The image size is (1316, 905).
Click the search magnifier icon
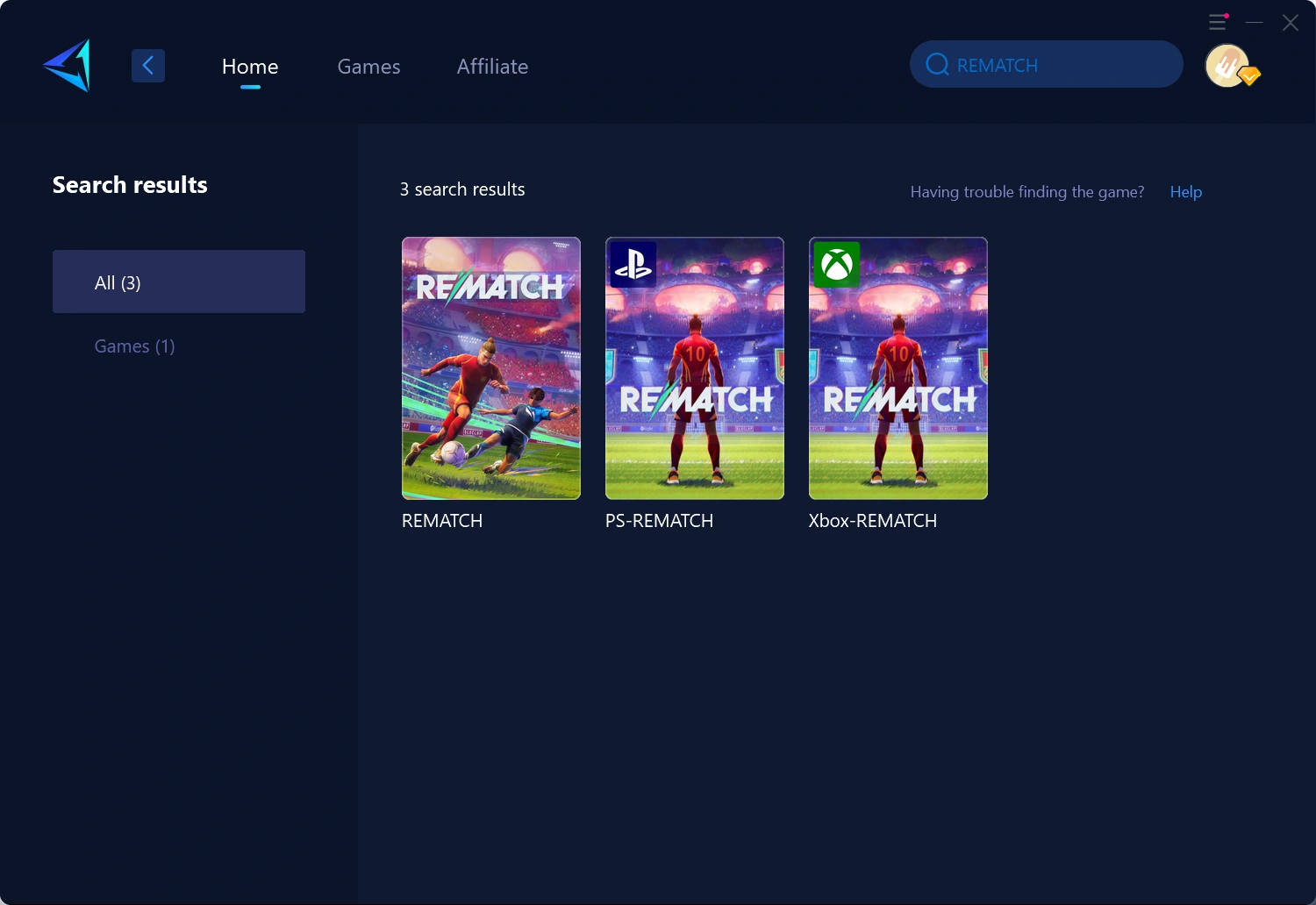pos(937,65)
